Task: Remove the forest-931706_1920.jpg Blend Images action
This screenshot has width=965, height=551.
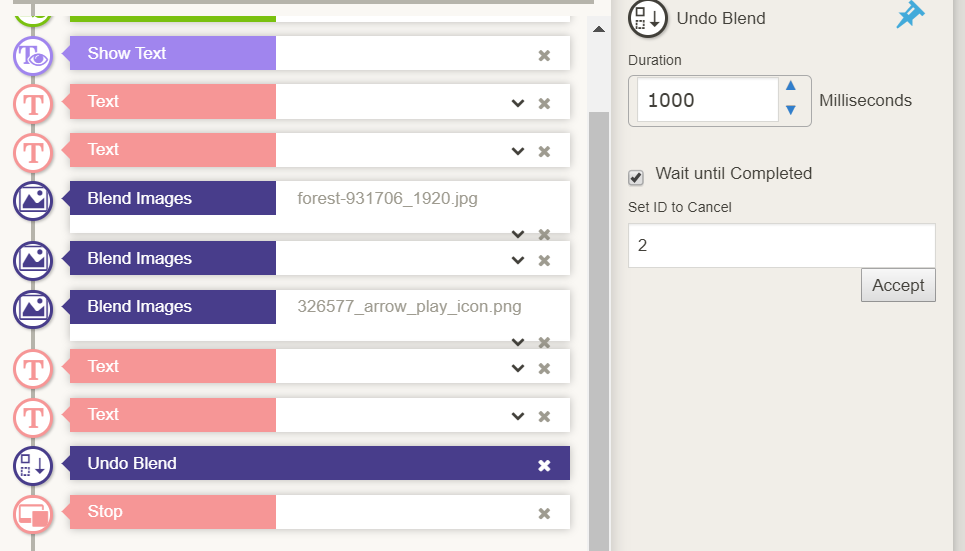Action: tap(544, 234)
